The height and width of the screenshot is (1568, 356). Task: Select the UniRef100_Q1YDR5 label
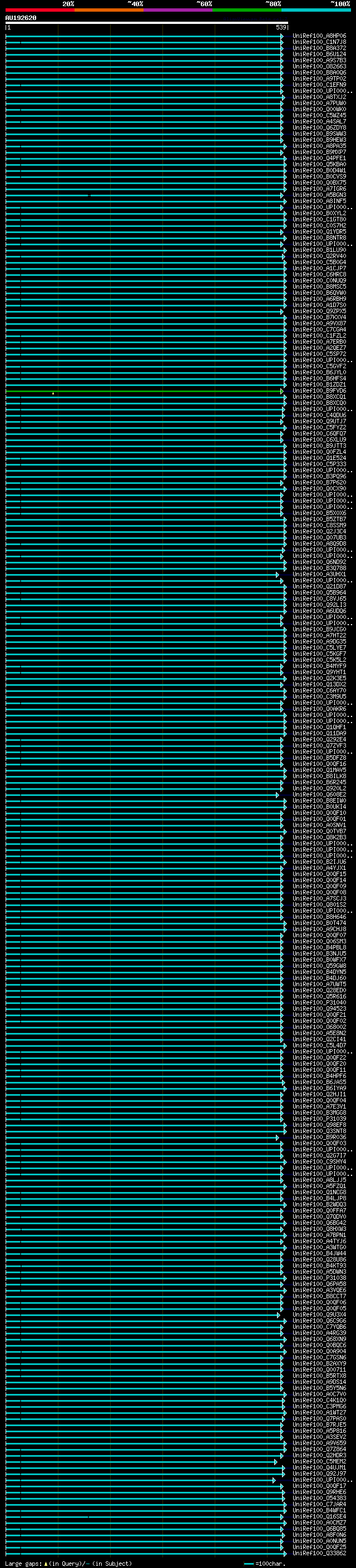pos(319,232)
